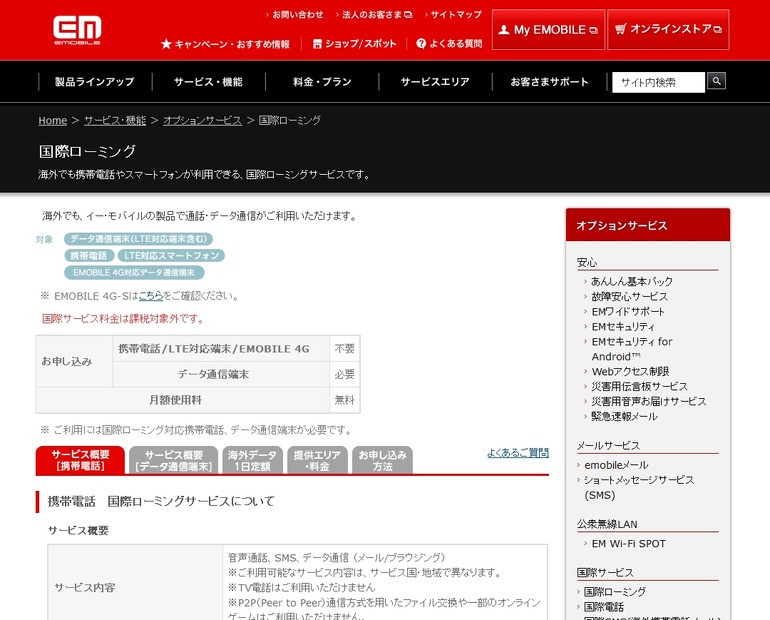This screenshot has height=620, width=770.
Task: Select 海外データ1日定額 tab
Action: (x=252, y=460)
